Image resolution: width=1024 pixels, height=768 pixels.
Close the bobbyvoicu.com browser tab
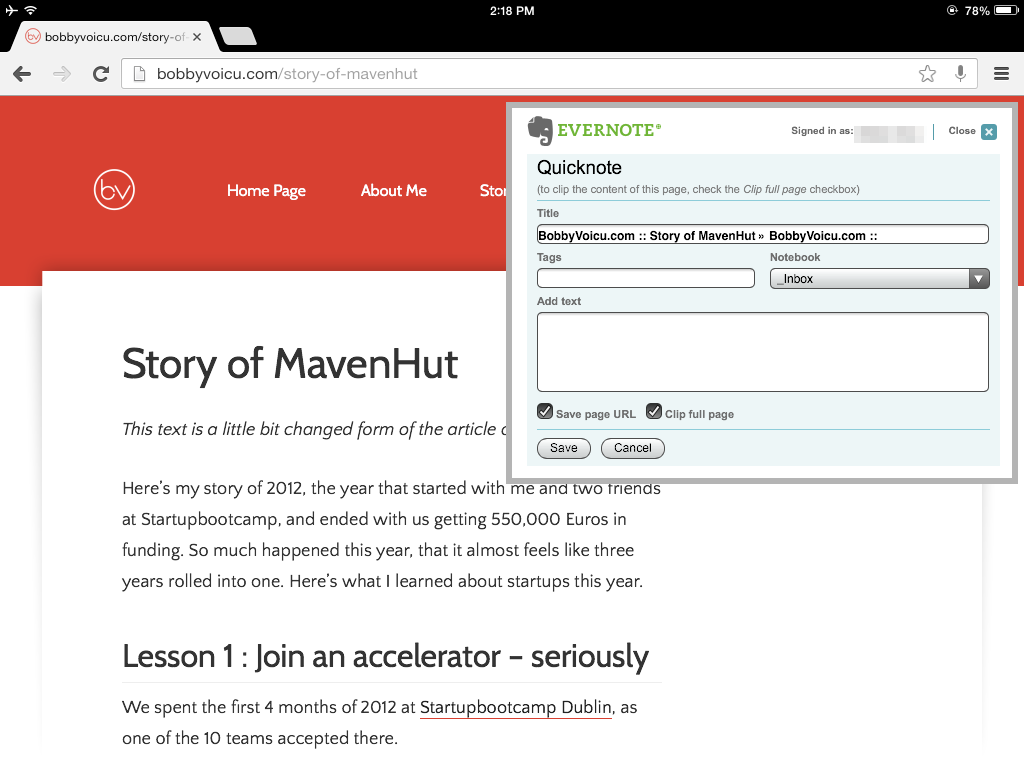coord(197,37)
